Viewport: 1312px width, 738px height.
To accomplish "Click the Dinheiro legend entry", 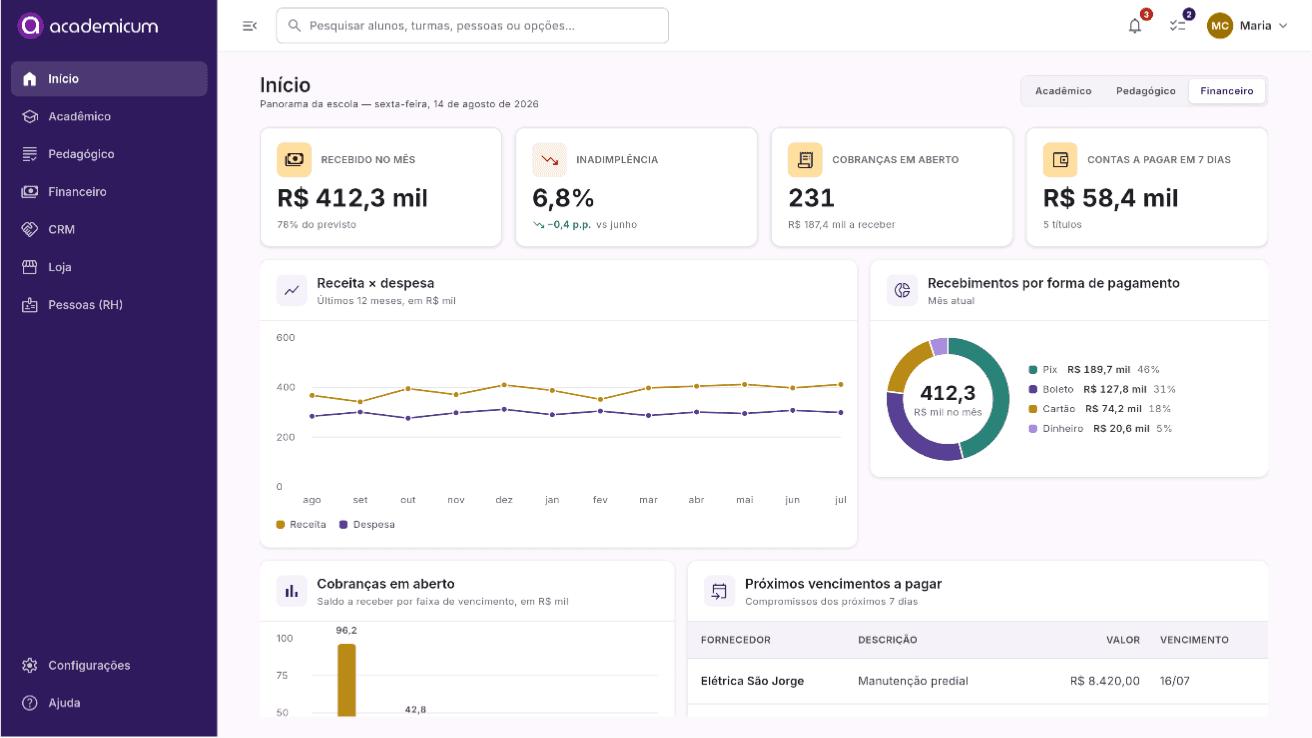I will pos(1100,429).
